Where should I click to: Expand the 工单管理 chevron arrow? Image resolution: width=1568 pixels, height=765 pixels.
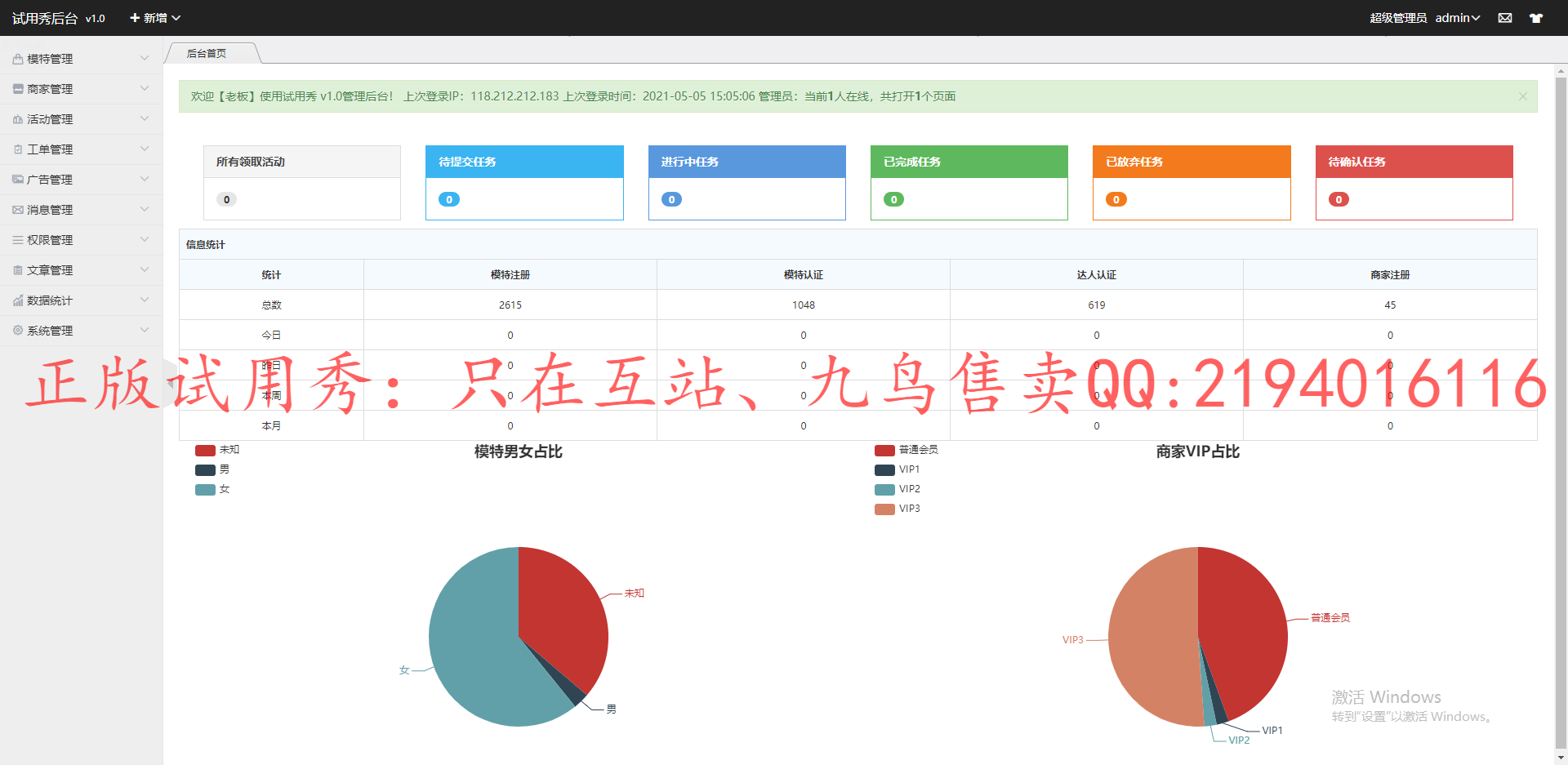pos(145,149)
